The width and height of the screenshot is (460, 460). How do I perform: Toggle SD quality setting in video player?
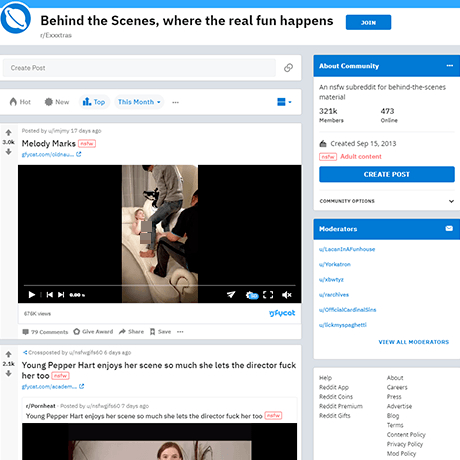252,295
